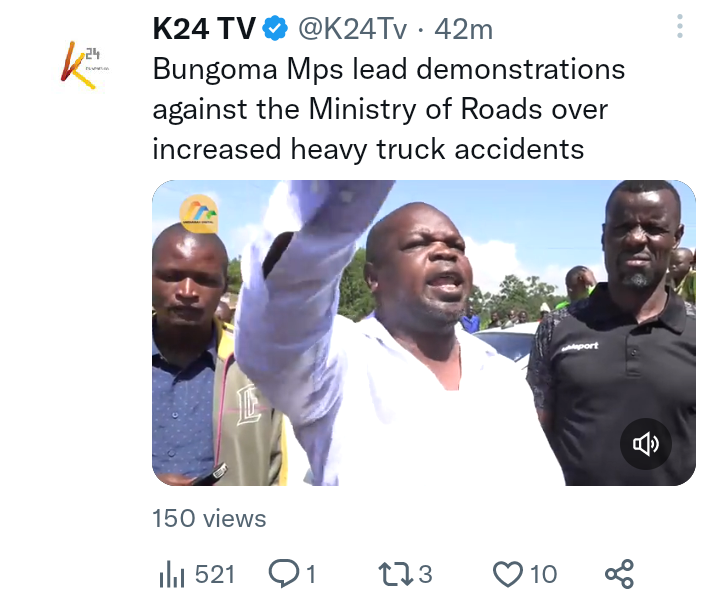This screenshot has width=720, height=610.
Task: Open the @K24Tv handle link
Action: coord(352,29)
